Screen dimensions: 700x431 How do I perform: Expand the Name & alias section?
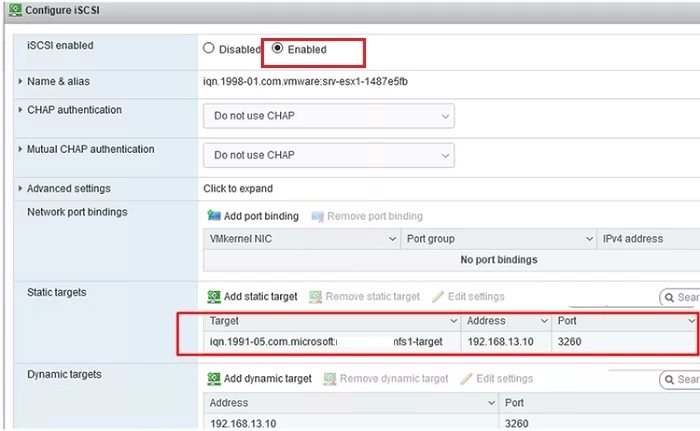click(20, 81)
